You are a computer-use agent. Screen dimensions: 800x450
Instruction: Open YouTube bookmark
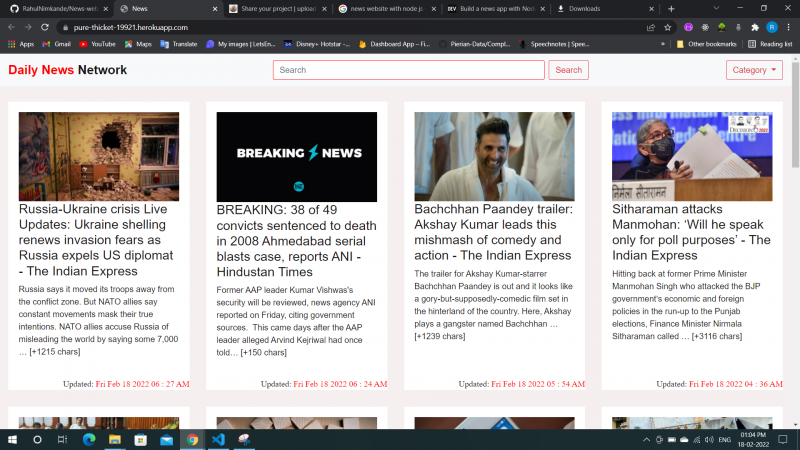(97, 44)
